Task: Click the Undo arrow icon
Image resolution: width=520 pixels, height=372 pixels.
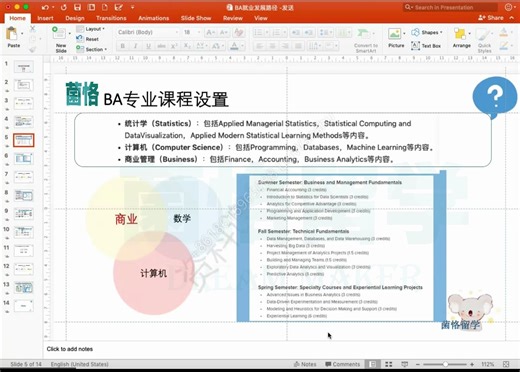Action: [x=45, y=7]
